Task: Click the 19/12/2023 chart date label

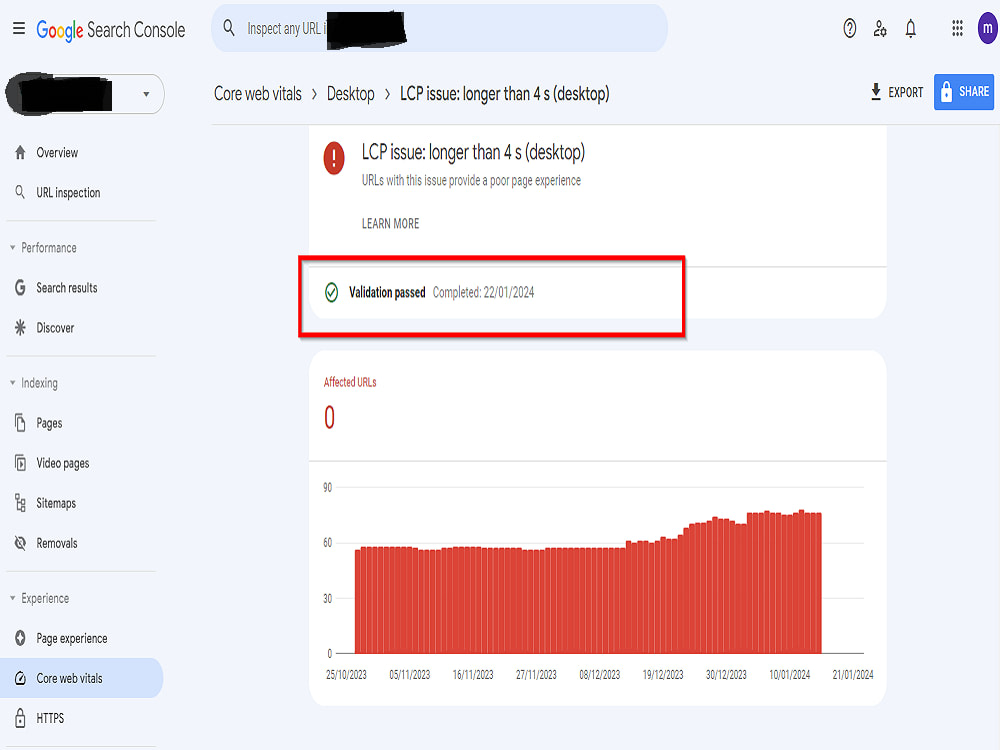Action: pos(663,675)
